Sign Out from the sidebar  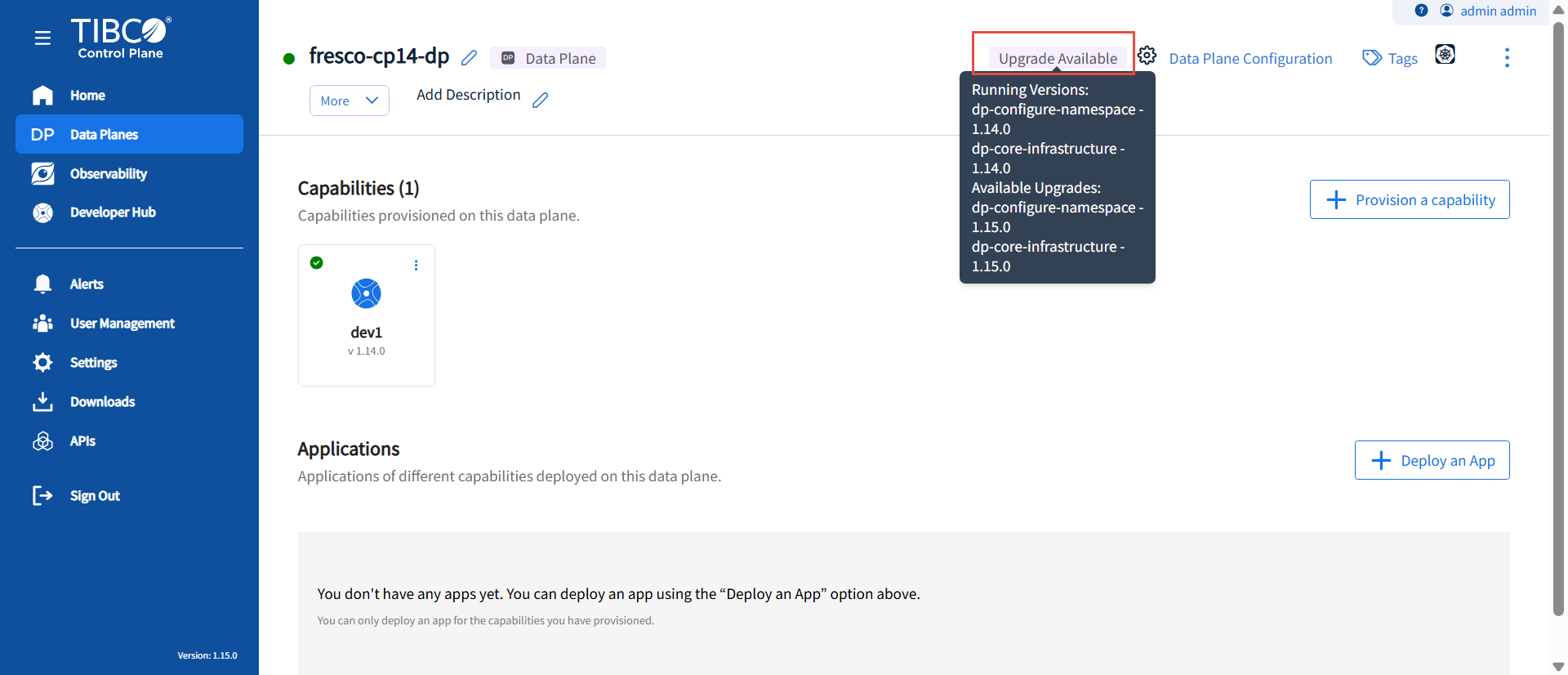pyautogui.click(x=129, y=495)
